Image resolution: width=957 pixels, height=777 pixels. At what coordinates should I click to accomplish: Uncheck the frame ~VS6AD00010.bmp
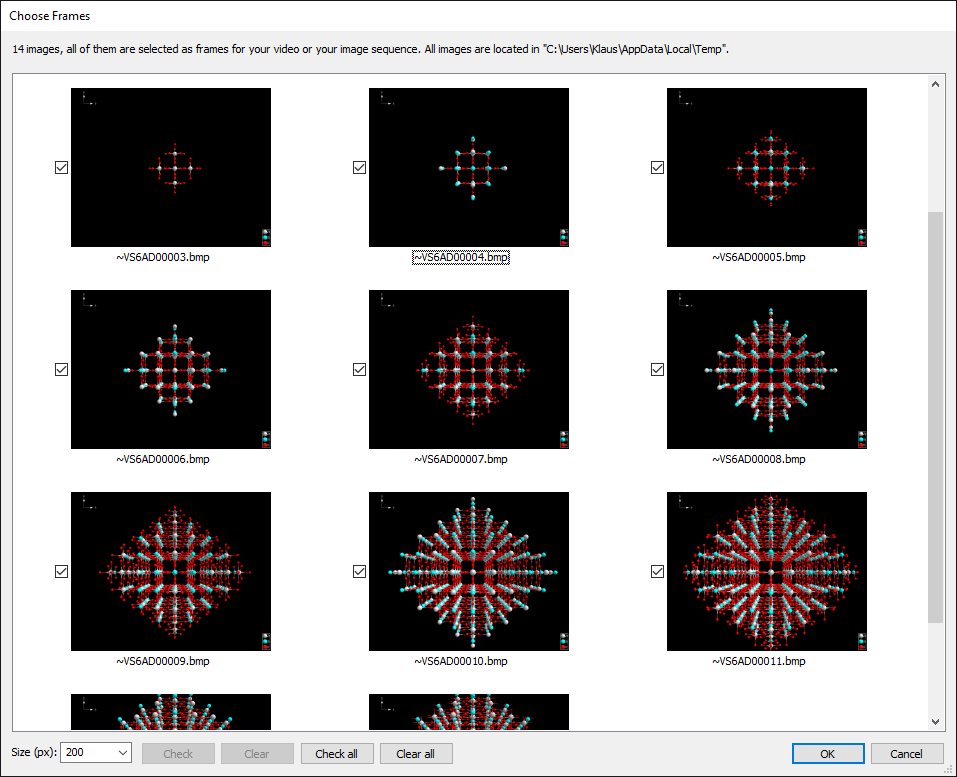point(359,571)
